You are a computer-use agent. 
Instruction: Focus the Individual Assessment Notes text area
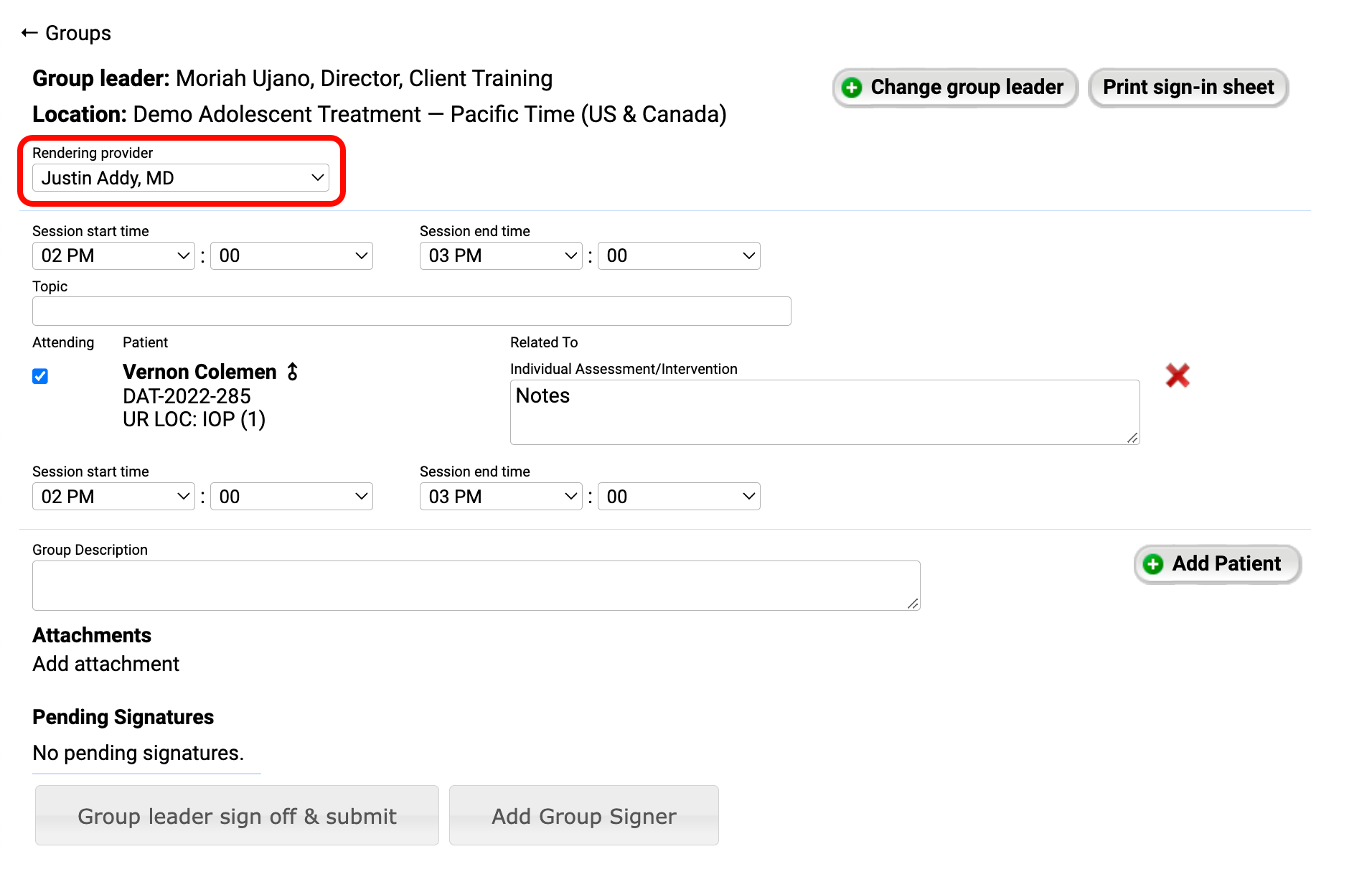tap(824, 412)
